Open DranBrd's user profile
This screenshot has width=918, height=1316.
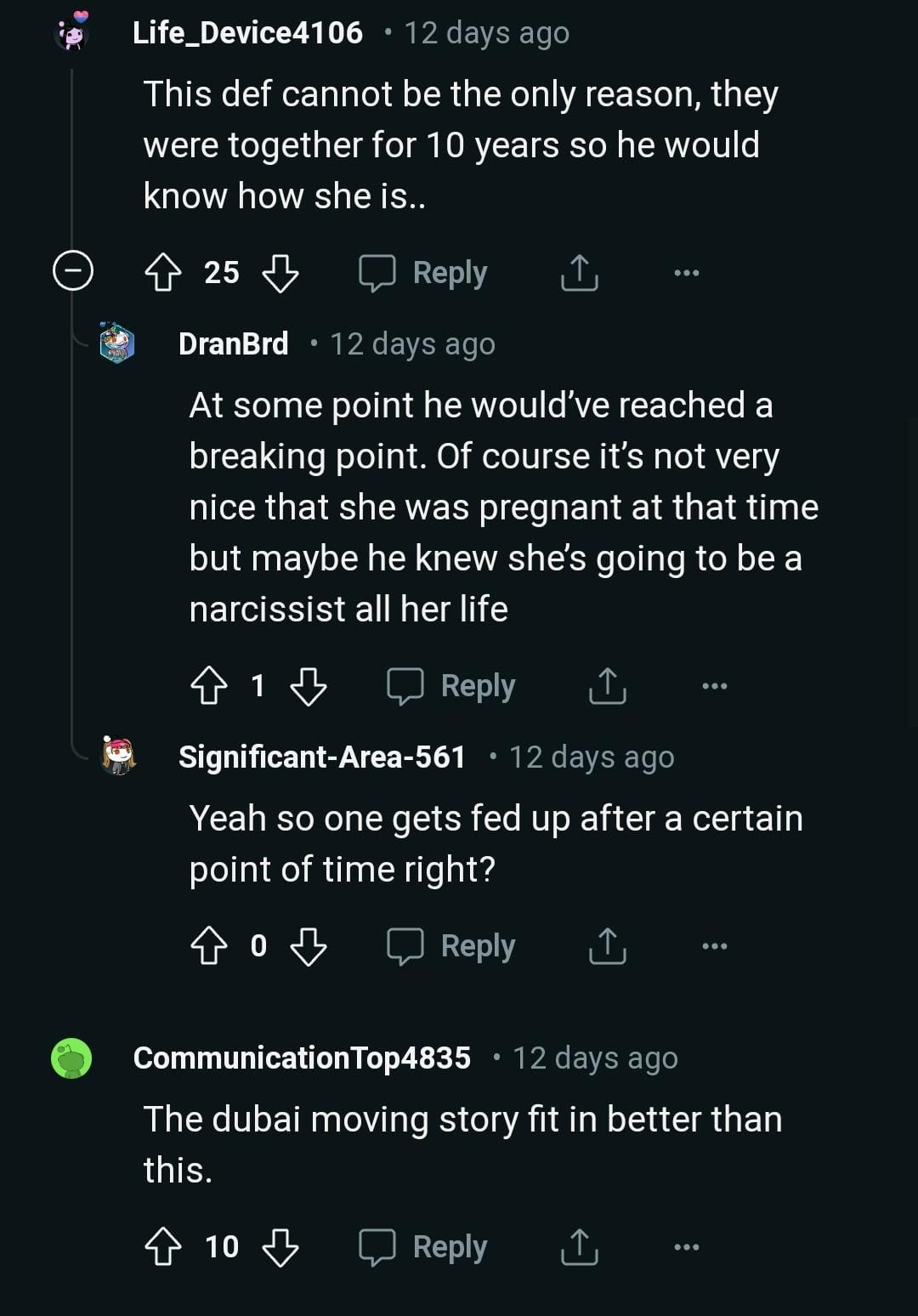tap(233, 344)
